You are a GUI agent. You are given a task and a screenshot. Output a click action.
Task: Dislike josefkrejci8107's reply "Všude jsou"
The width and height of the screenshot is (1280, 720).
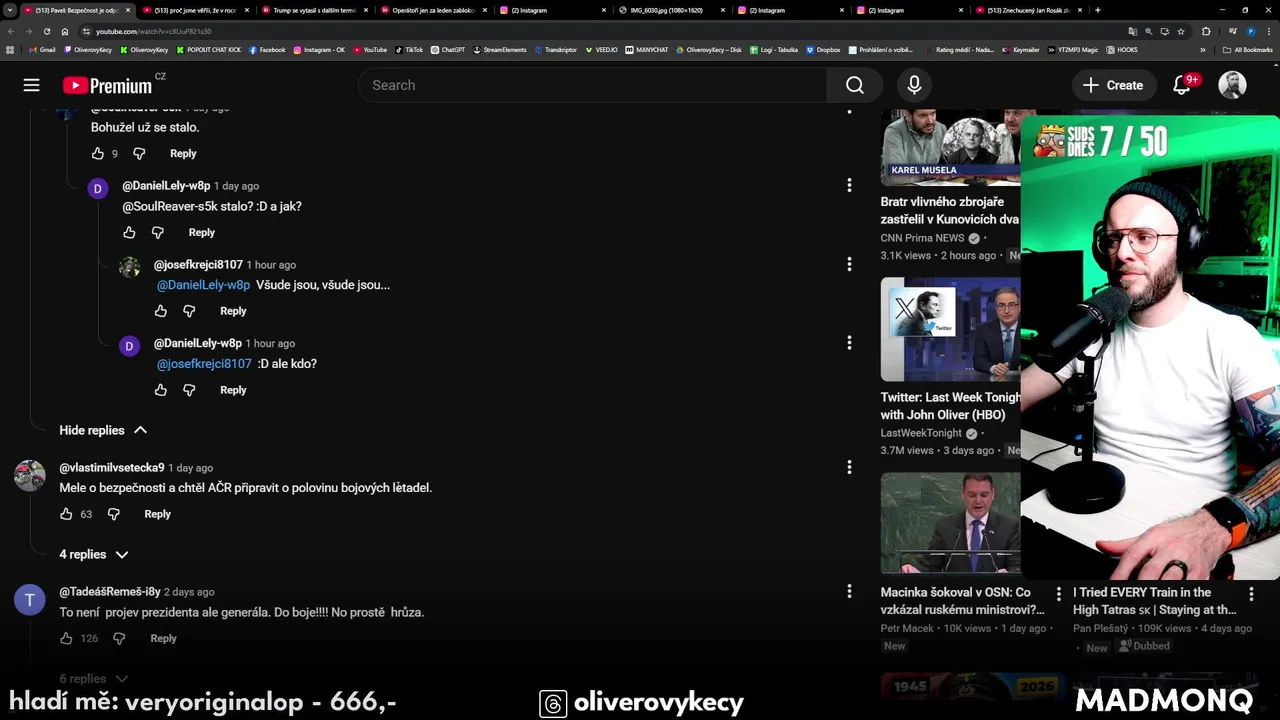[189, 311]
